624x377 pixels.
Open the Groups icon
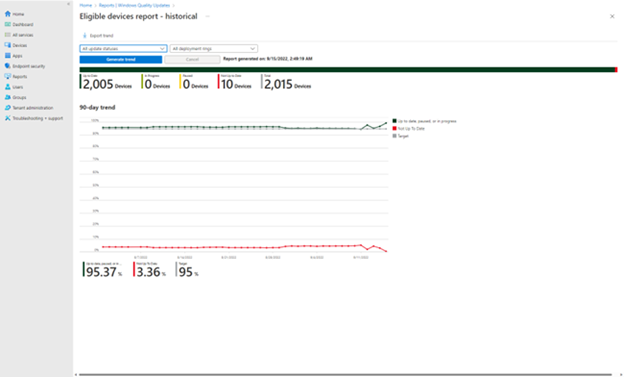tap(8, 97)
